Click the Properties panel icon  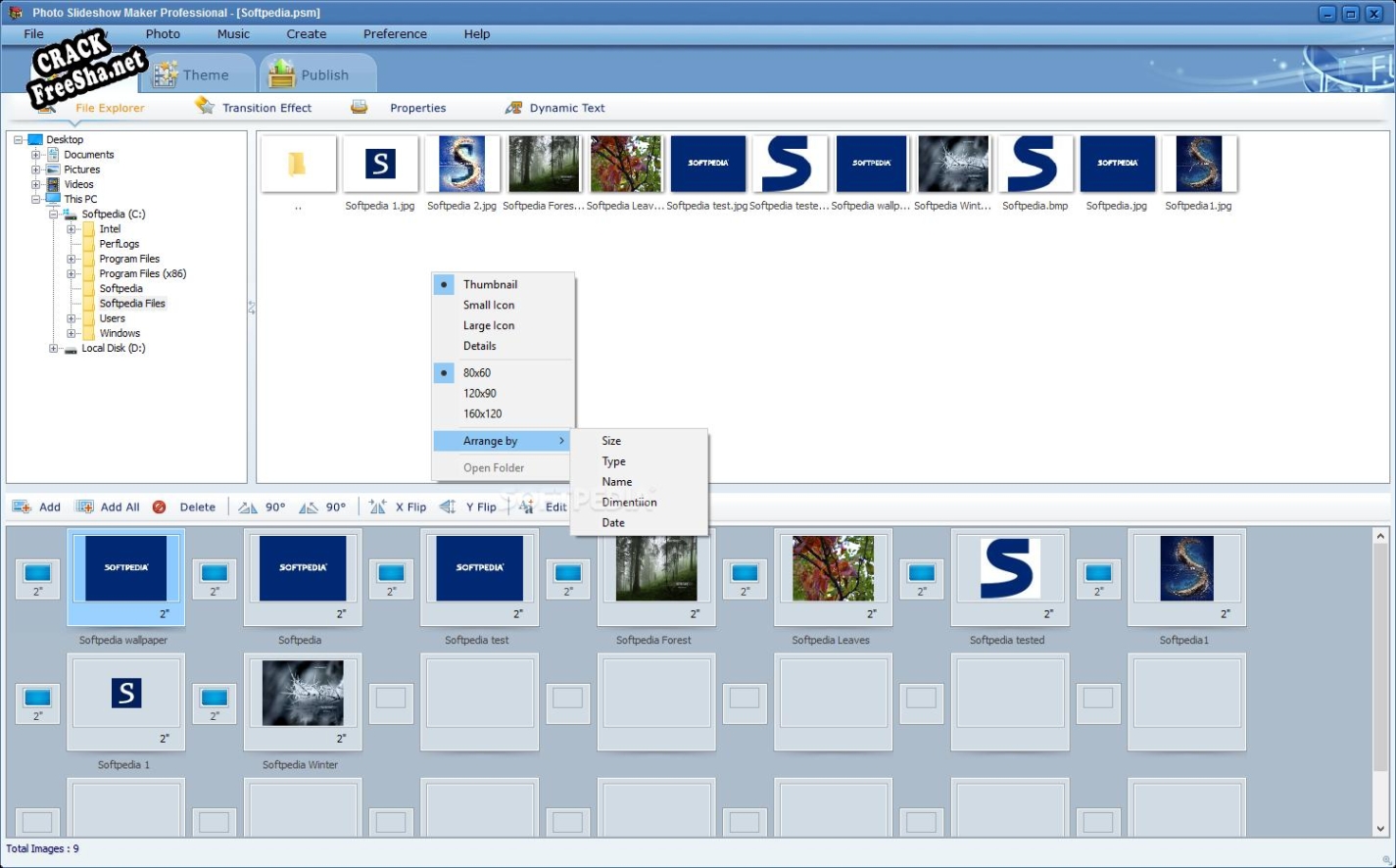pyautogui.click(x=360, y=107)
